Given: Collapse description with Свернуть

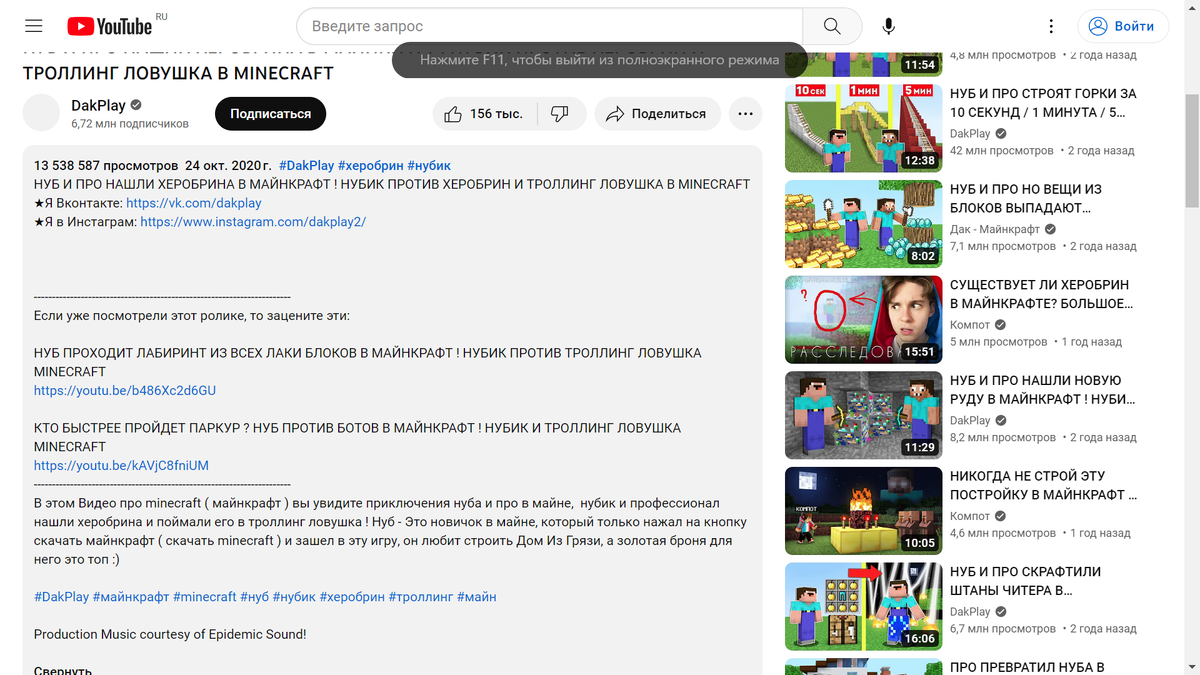Looking at the screenshot, I should click(63, 670).
